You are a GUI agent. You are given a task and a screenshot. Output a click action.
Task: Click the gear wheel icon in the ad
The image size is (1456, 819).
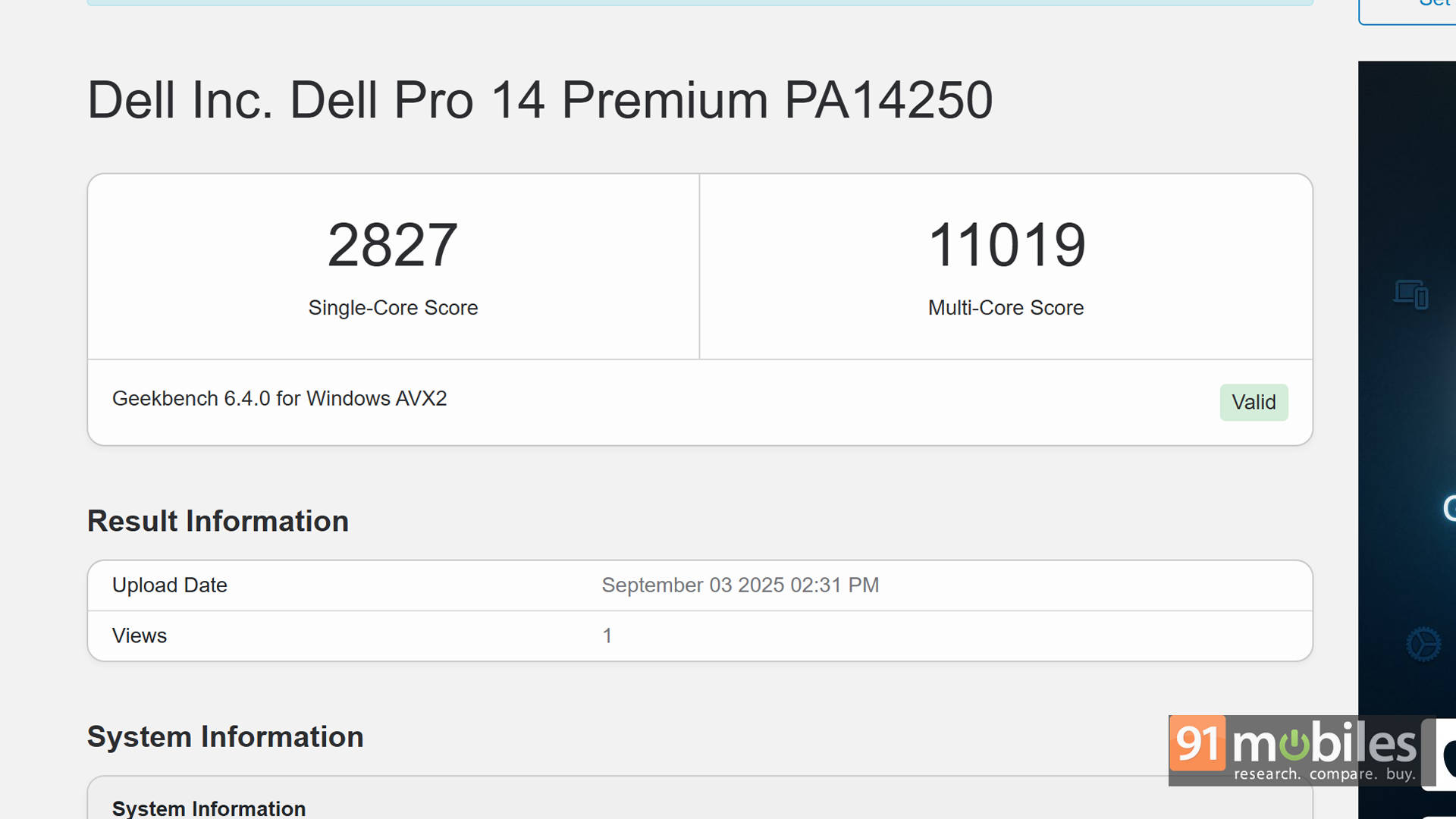tap(1423, 645)
